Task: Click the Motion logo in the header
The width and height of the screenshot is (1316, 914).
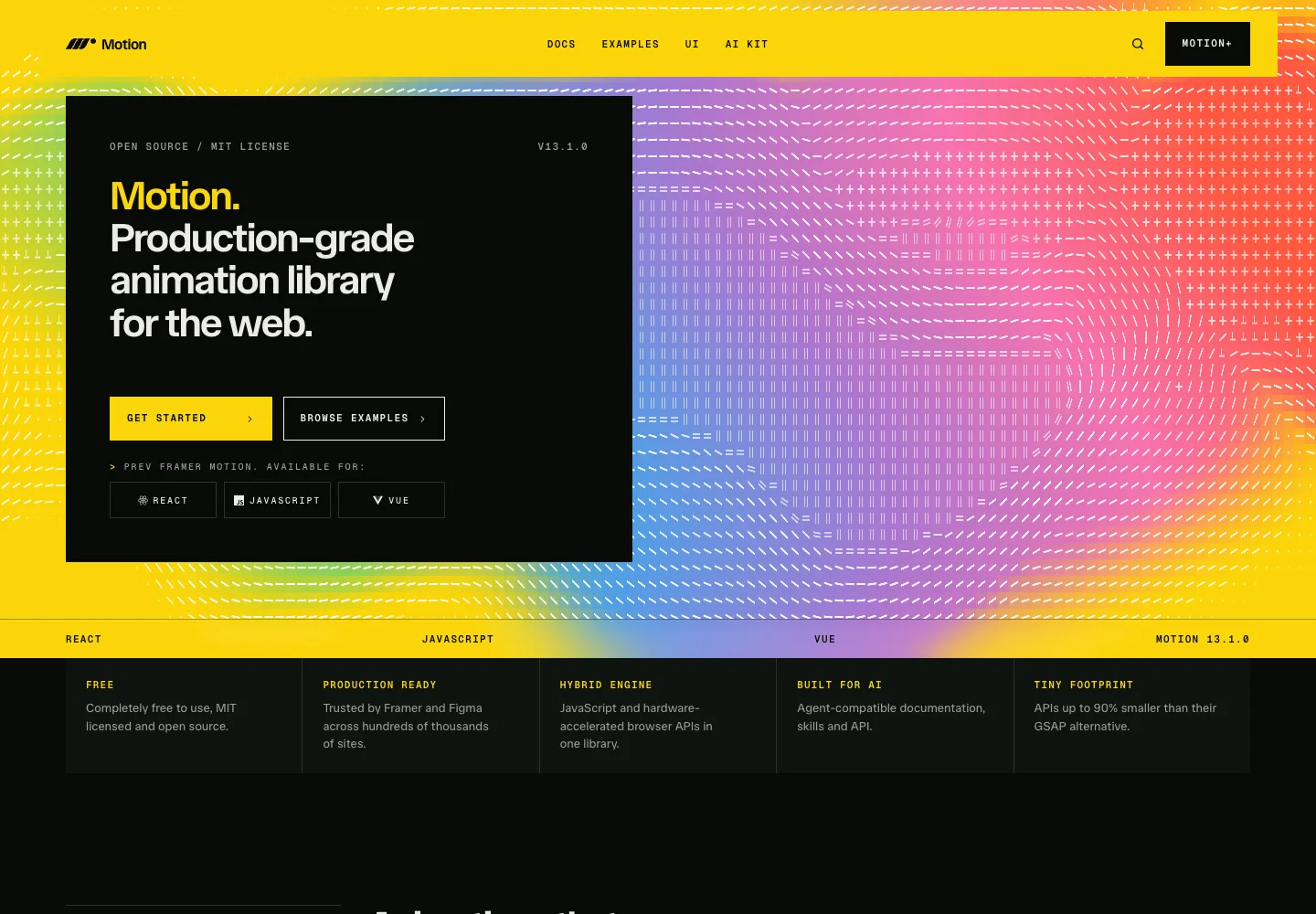Action: pos(106,44)
